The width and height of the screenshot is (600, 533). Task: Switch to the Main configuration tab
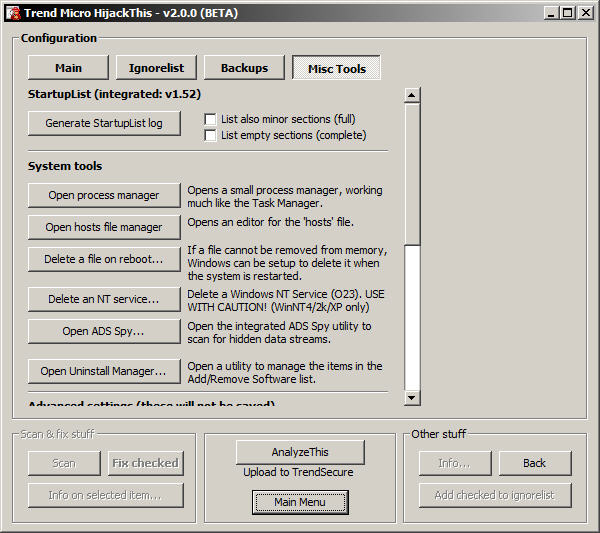click(68, 68)
